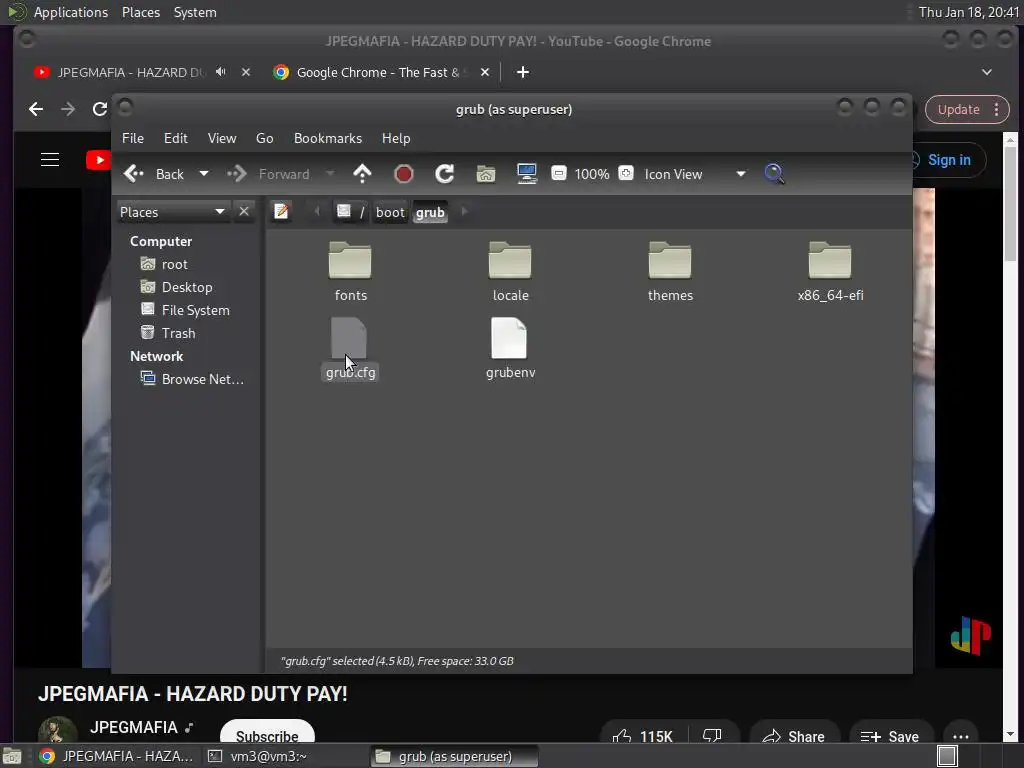This screenshot has width=1024, height=768.
Task: Open the Computer location icon
Action: [526, 174]
